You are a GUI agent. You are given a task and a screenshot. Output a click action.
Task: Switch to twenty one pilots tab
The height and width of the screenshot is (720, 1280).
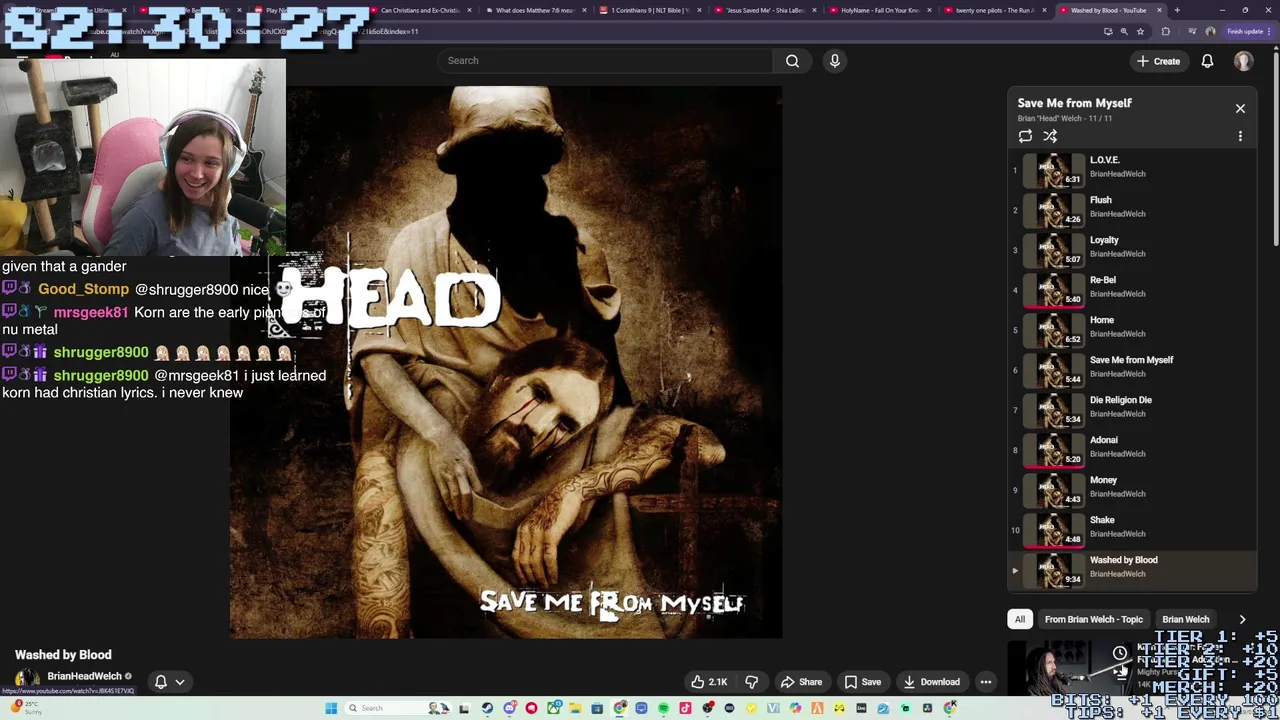pos(994,10)
